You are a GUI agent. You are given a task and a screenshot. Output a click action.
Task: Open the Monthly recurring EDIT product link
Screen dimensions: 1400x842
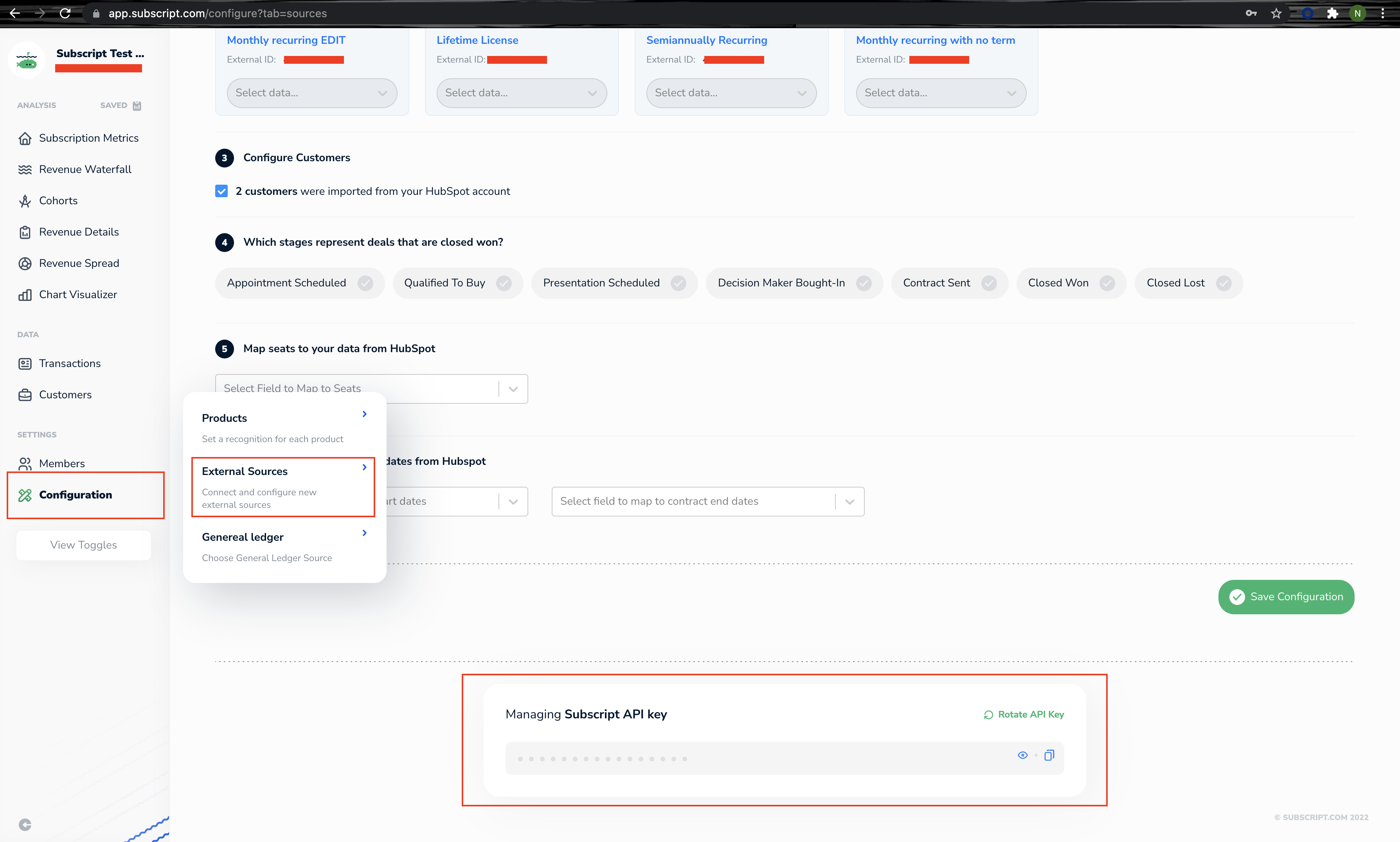pyautogui.click(x=286, y=40)
